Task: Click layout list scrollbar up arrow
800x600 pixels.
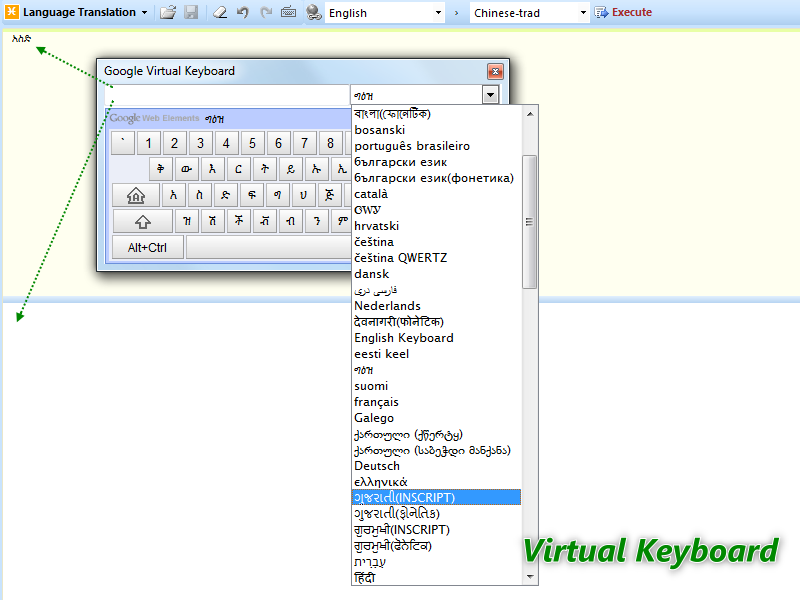Action: [x=530, y=114]
